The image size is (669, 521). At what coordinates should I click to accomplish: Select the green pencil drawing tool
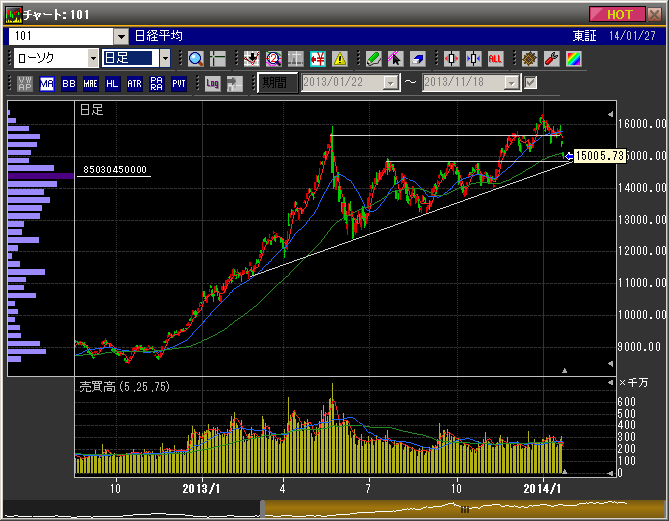373,59
